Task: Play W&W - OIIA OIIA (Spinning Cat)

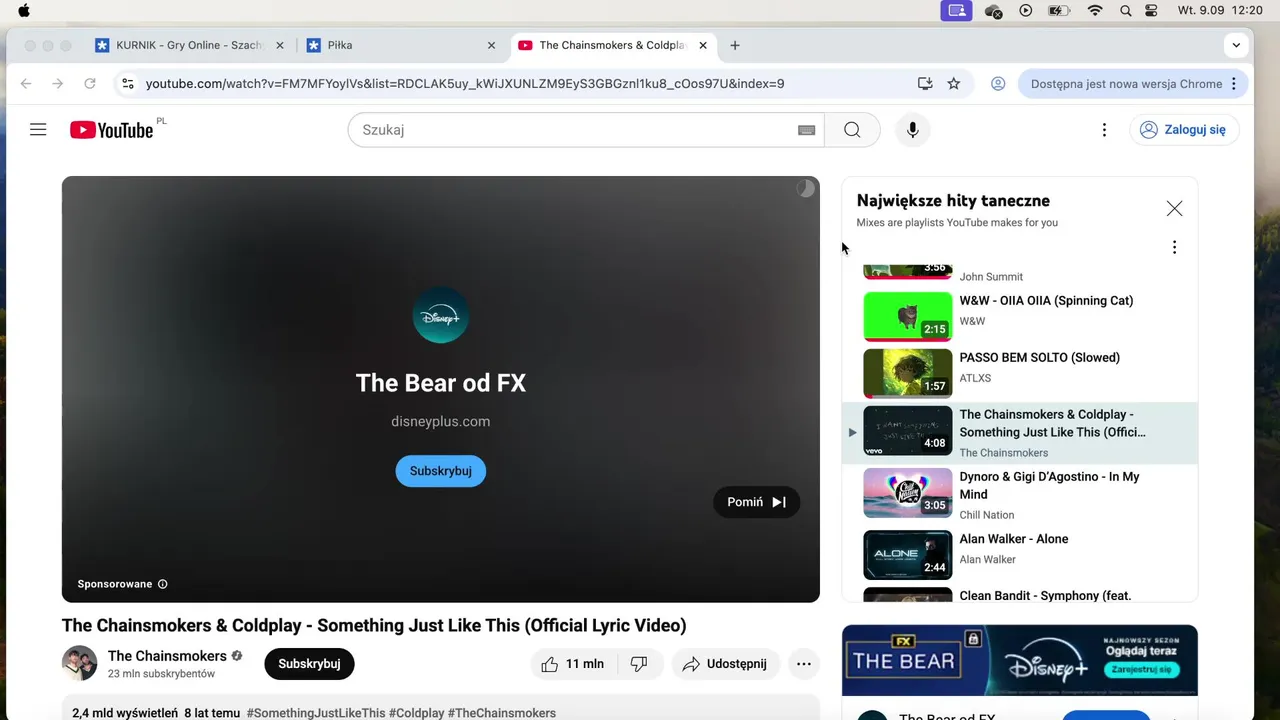Action: click(1020, 316)
